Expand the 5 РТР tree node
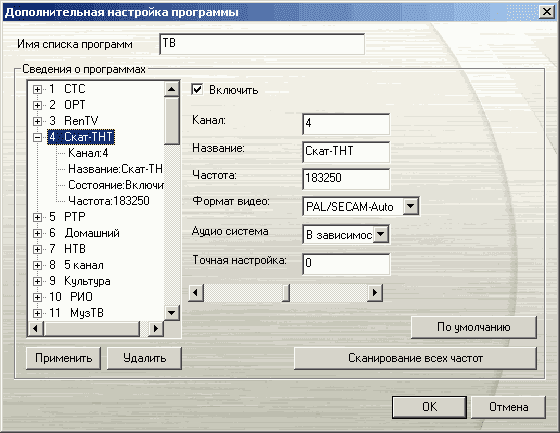Screen dimensions: 560x433 coord(37,217)
